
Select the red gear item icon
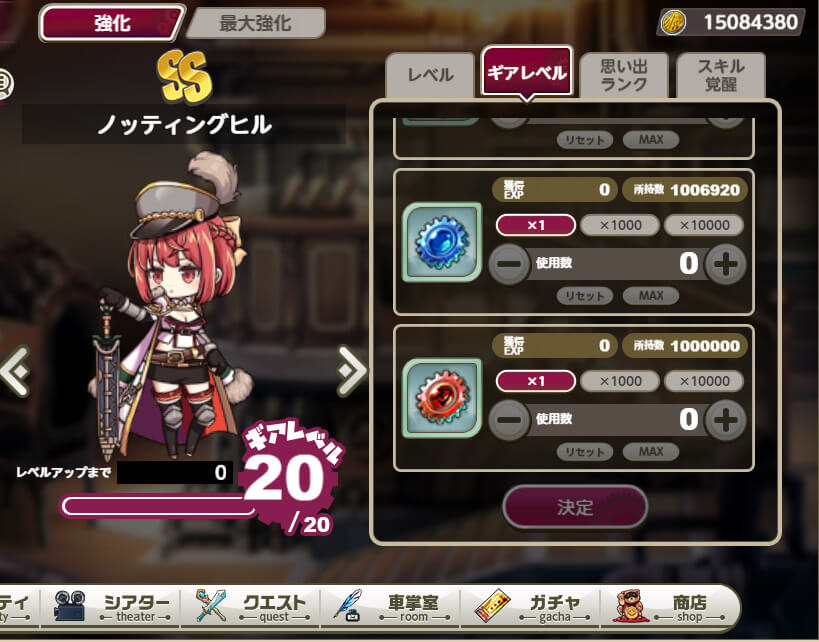[442, 398]
